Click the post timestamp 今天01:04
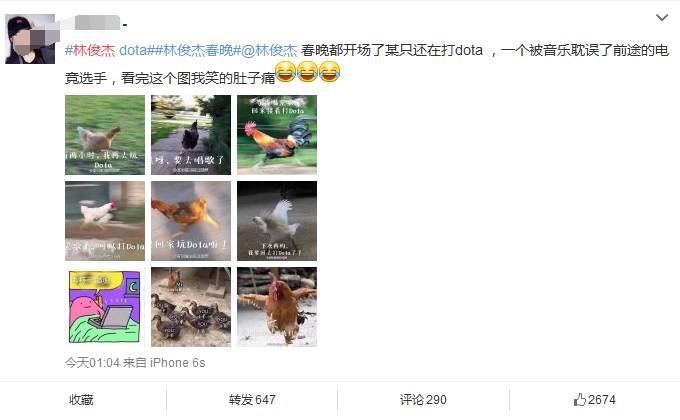 92,362
